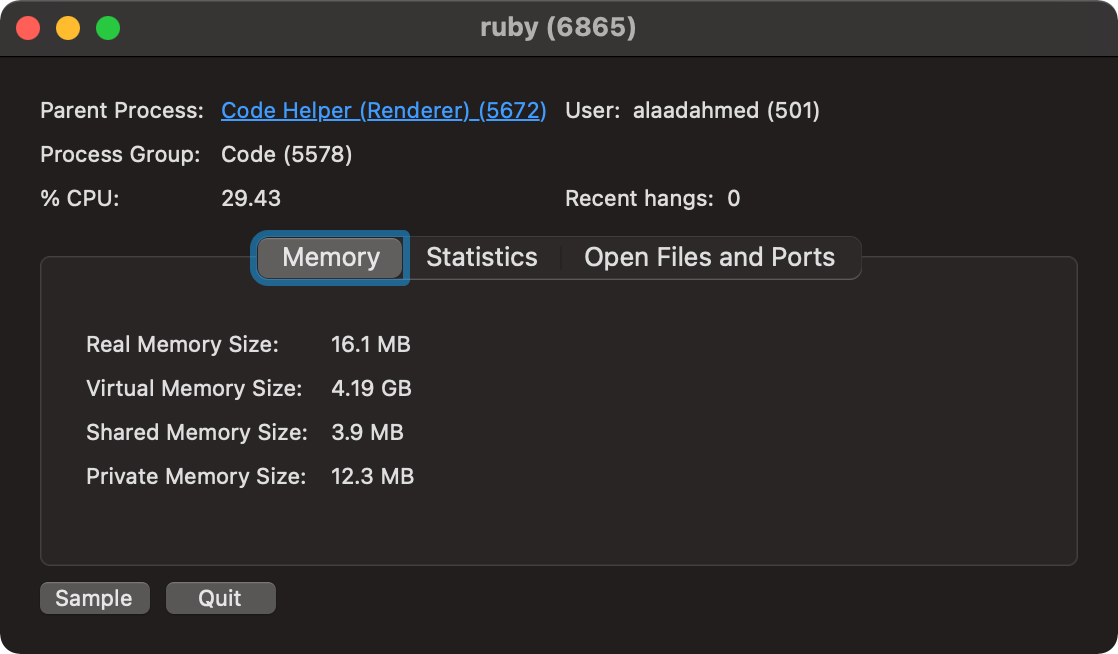
Task: Minimize the window with the yellow button
Action: tap(67, 27)
